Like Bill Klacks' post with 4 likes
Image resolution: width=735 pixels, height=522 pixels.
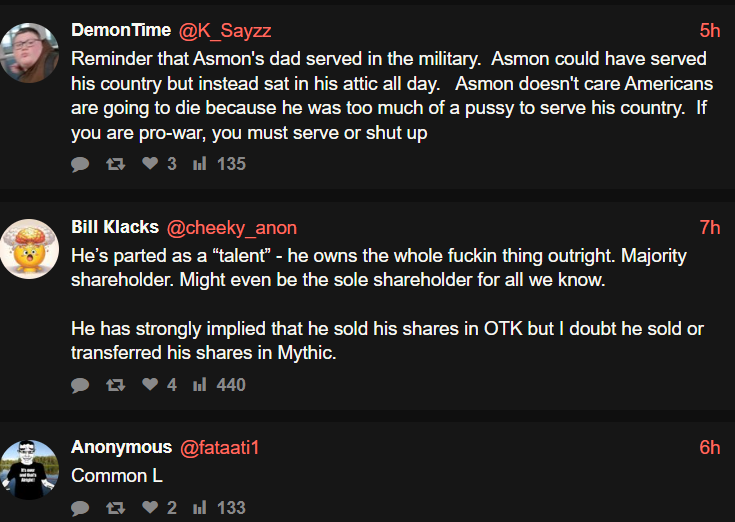click(150, 385)
